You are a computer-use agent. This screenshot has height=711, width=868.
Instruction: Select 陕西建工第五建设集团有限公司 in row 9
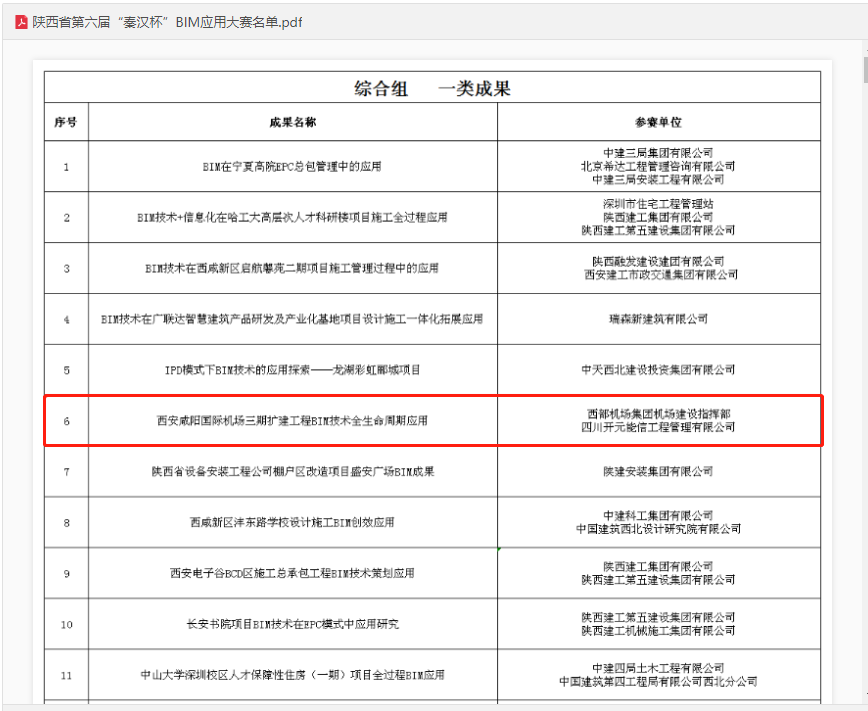(658, 580)
